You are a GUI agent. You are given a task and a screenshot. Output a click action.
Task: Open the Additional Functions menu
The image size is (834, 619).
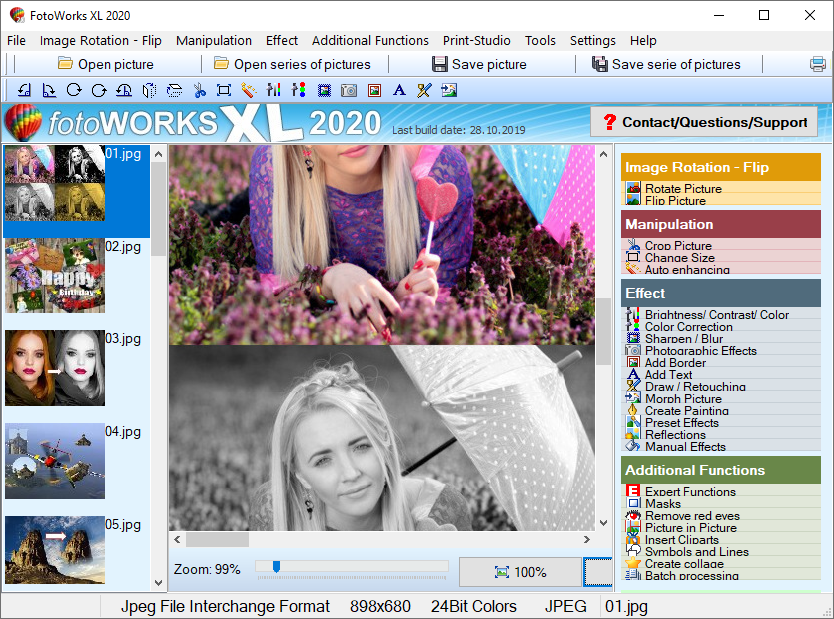coord(370,40)
